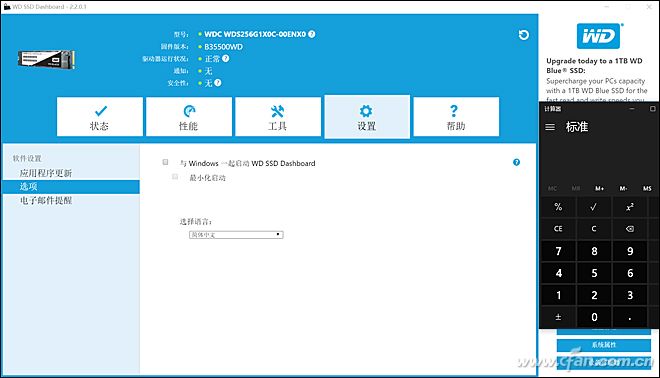The height and width of the screenshot is (378, 660).
Task: Click calculator digit 9
Action: point(630,251)
